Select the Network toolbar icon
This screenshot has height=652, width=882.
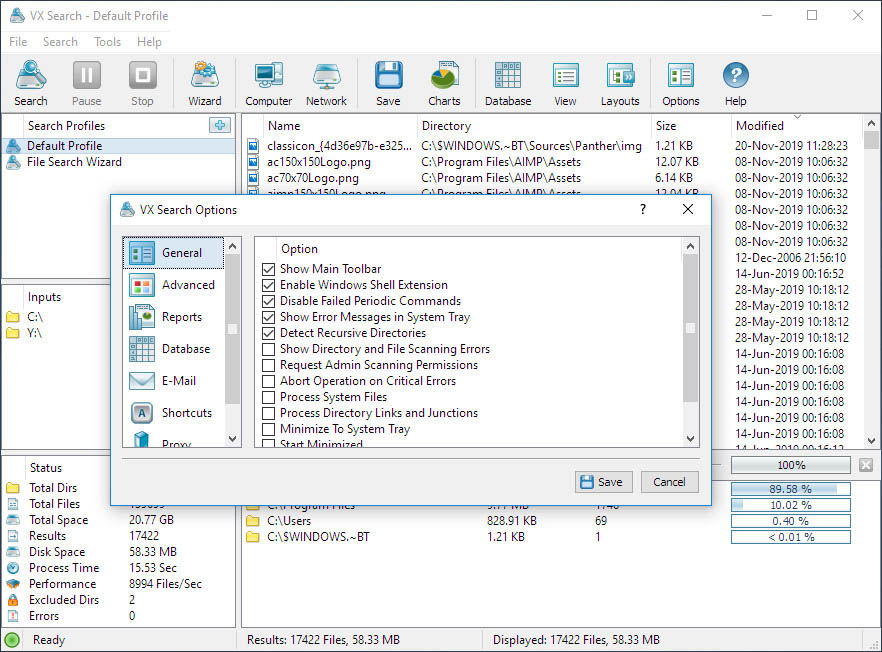click(x=326, y=83)
